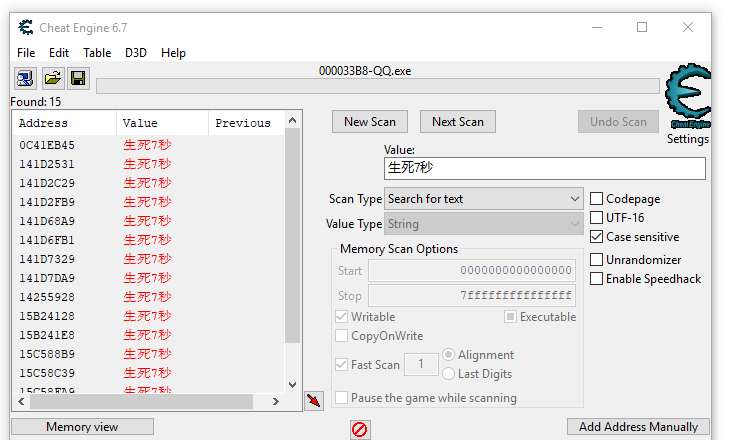This screenshot has width=730, height=440.
Task: Select result address 141D68A9
Action: tap(47, 221)
